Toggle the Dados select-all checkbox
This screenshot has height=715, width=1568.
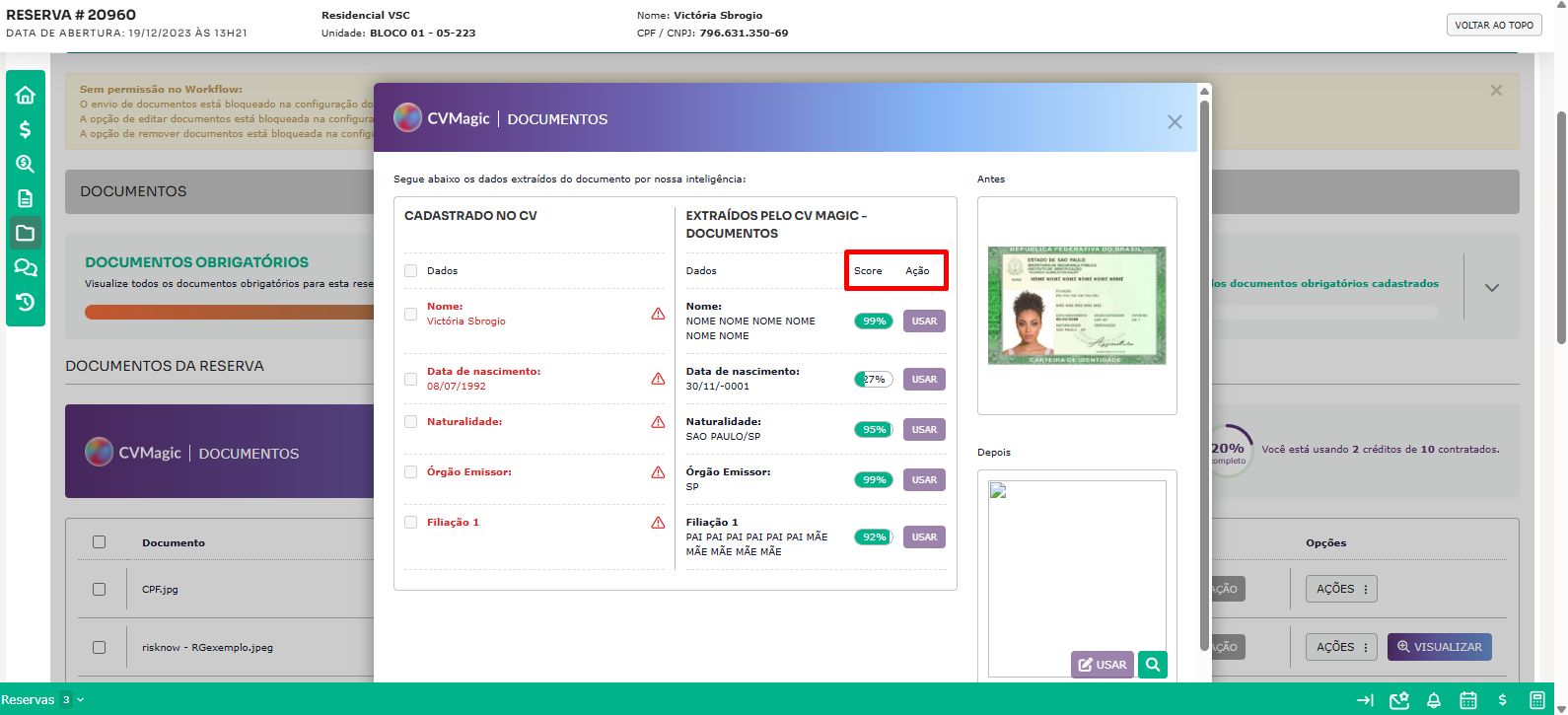pos(410,270)
